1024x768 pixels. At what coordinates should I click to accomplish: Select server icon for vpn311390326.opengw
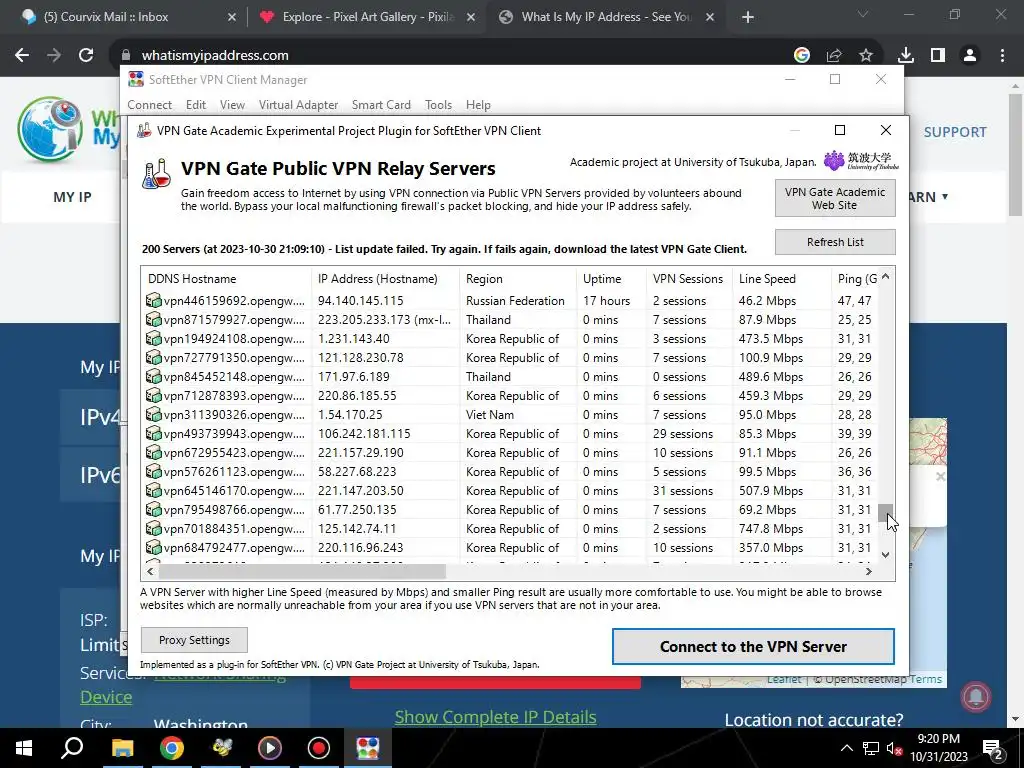pyautogui.click(x=153, y=414)
